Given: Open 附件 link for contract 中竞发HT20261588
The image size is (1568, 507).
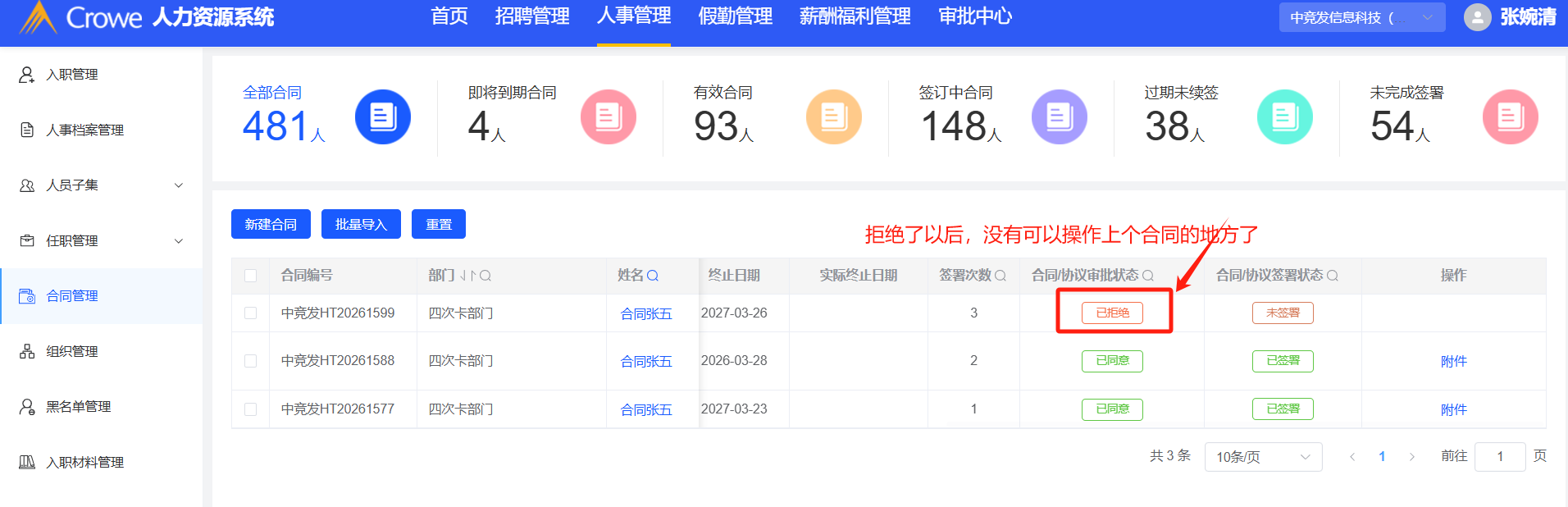Looking at the screenshot, I should (x=1453, y=361).
